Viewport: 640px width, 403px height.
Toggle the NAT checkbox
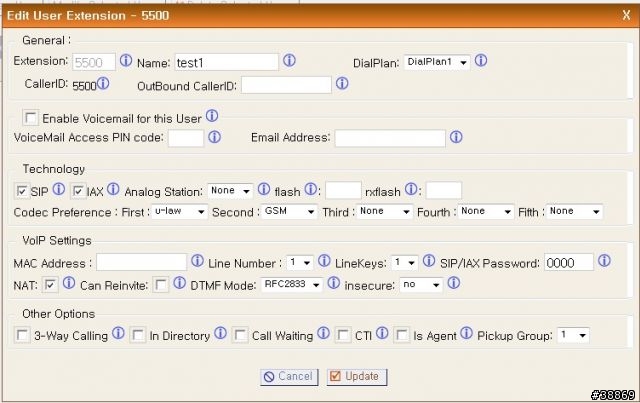coord(50,284)
